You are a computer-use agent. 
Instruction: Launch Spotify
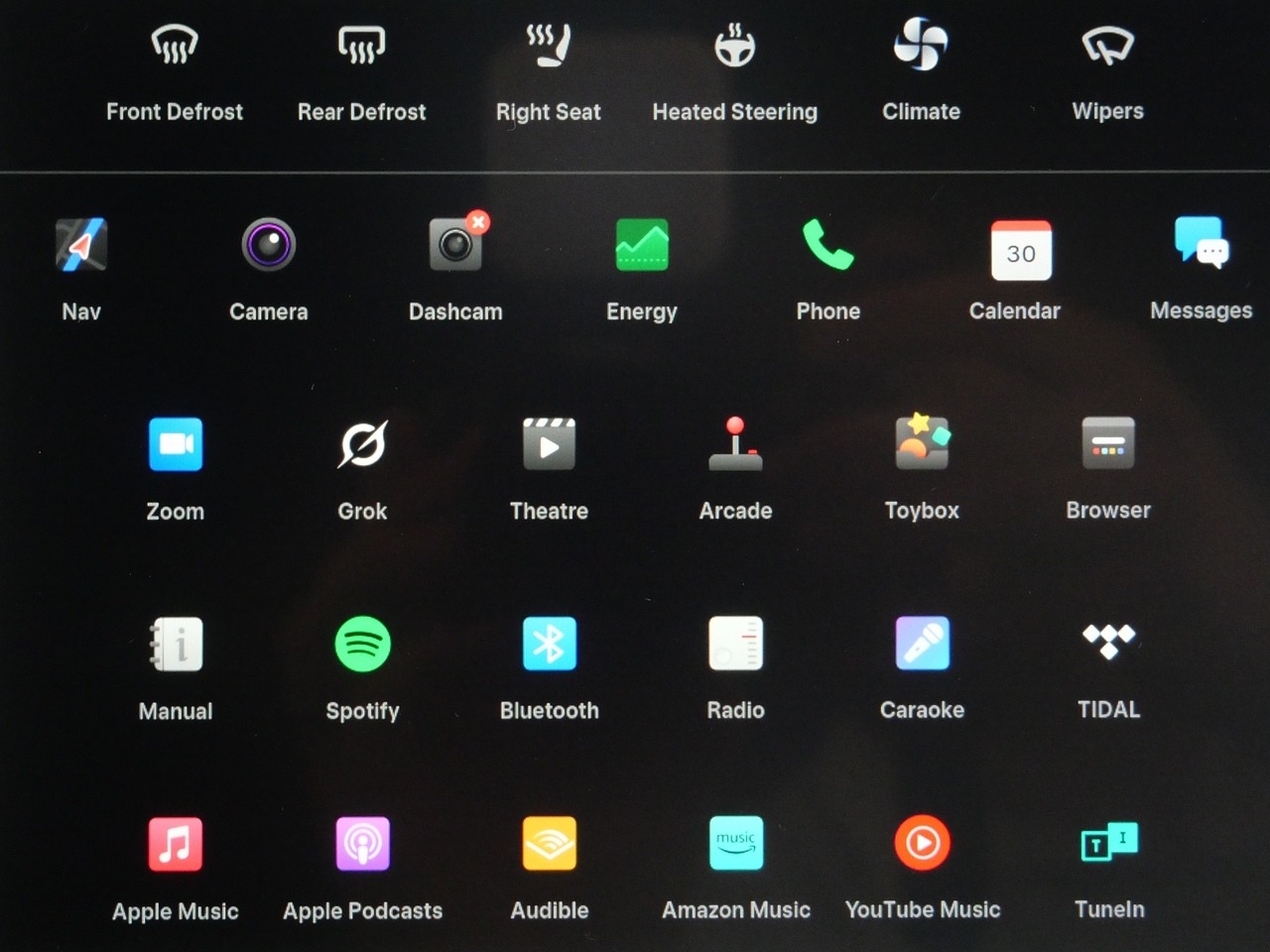coord(362,645)
